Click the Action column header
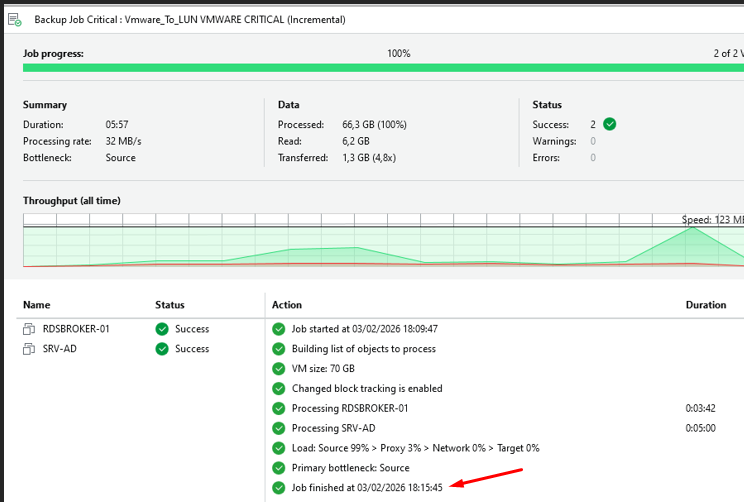Viewport: 744px width, 502px height. (x=287, y=305)
